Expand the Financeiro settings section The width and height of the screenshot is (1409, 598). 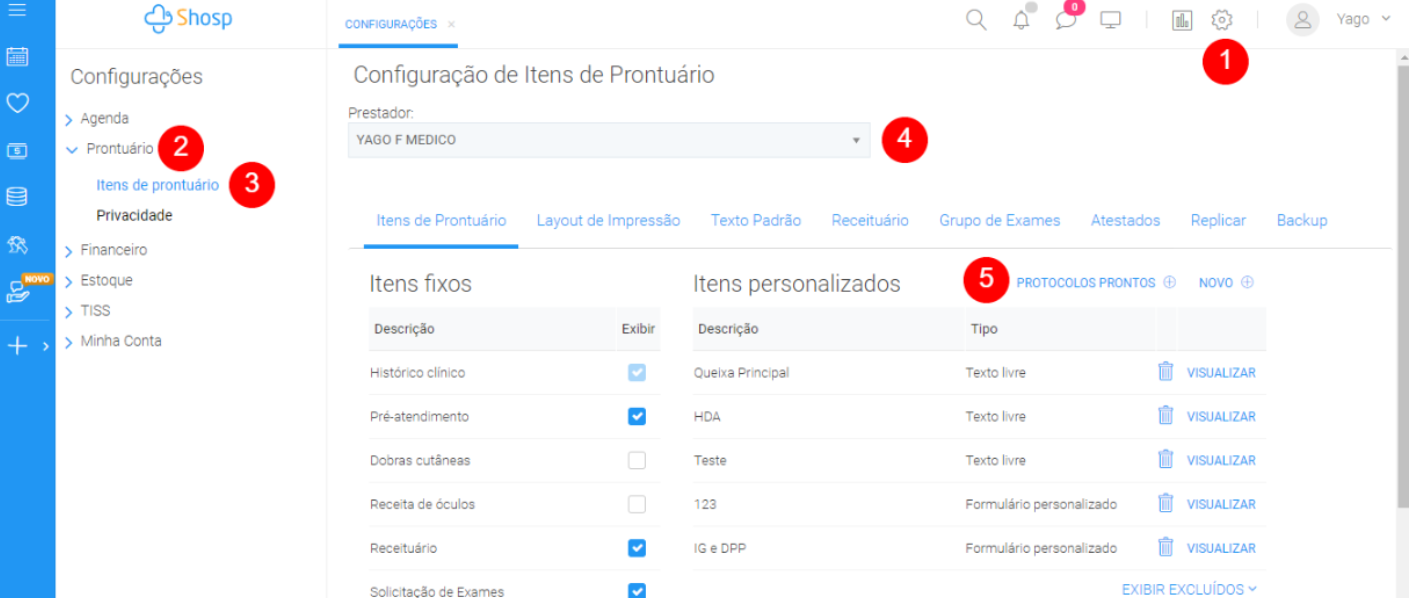click(x=113, y=250)
